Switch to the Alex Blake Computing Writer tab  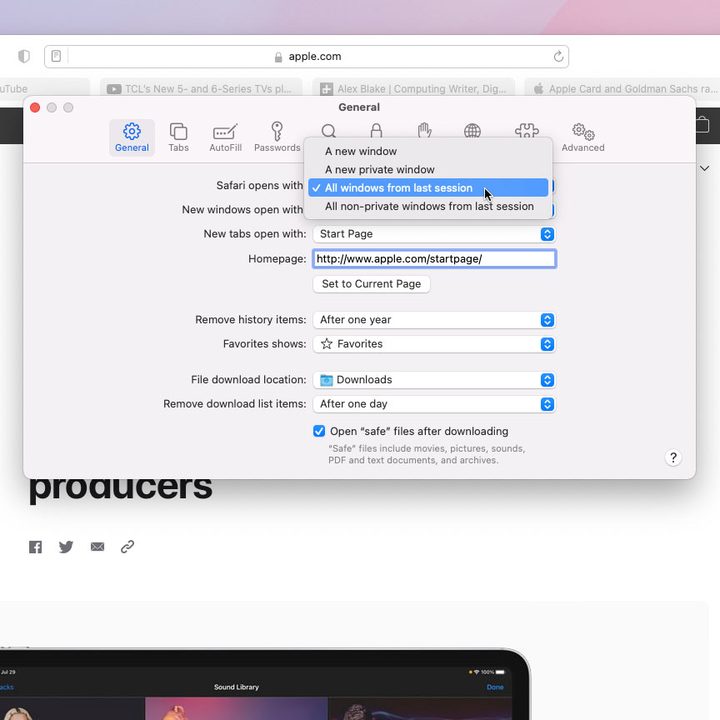click(414, 89)
